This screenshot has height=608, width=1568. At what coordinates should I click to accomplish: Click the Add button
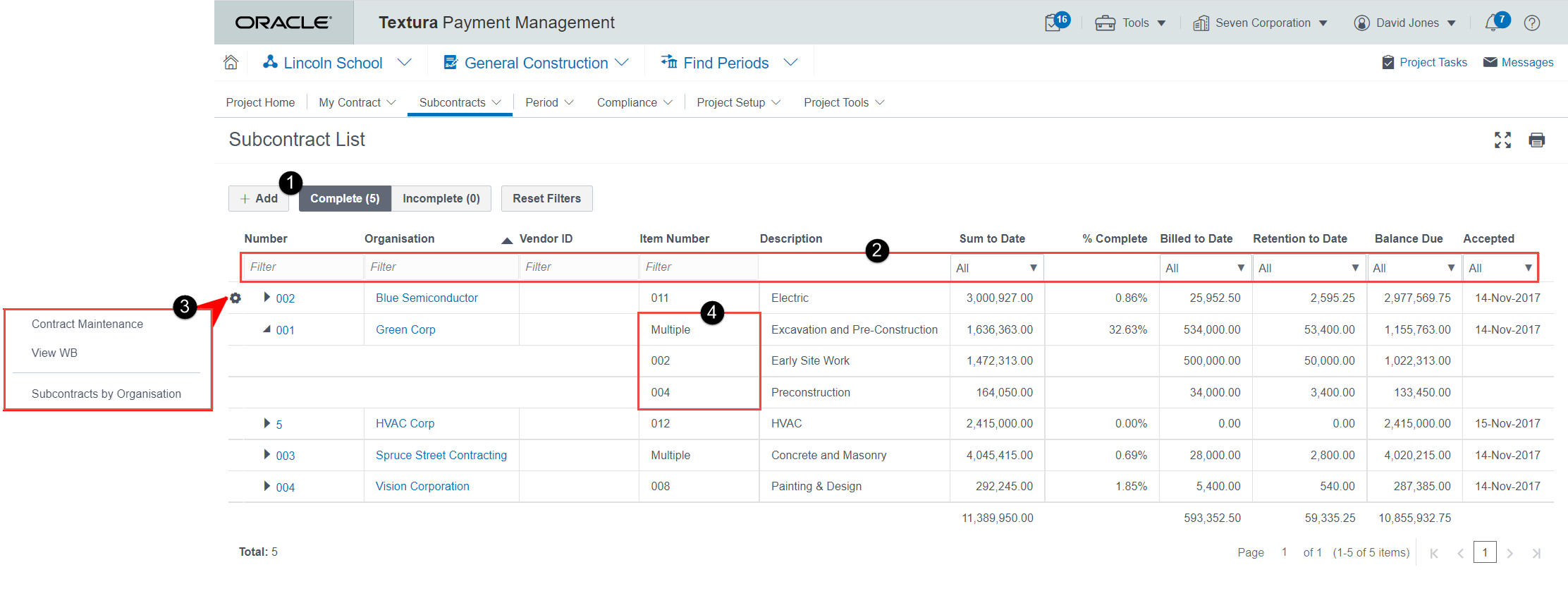coord(259,199)
